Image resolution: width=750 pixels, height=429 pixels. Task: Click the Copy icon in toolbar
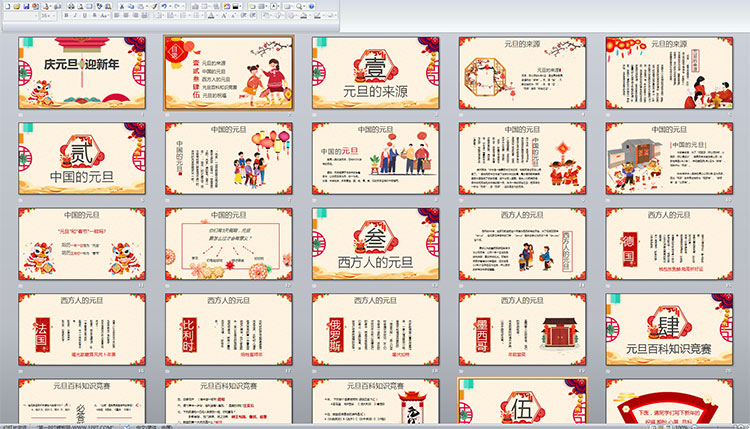pos(131,7)
